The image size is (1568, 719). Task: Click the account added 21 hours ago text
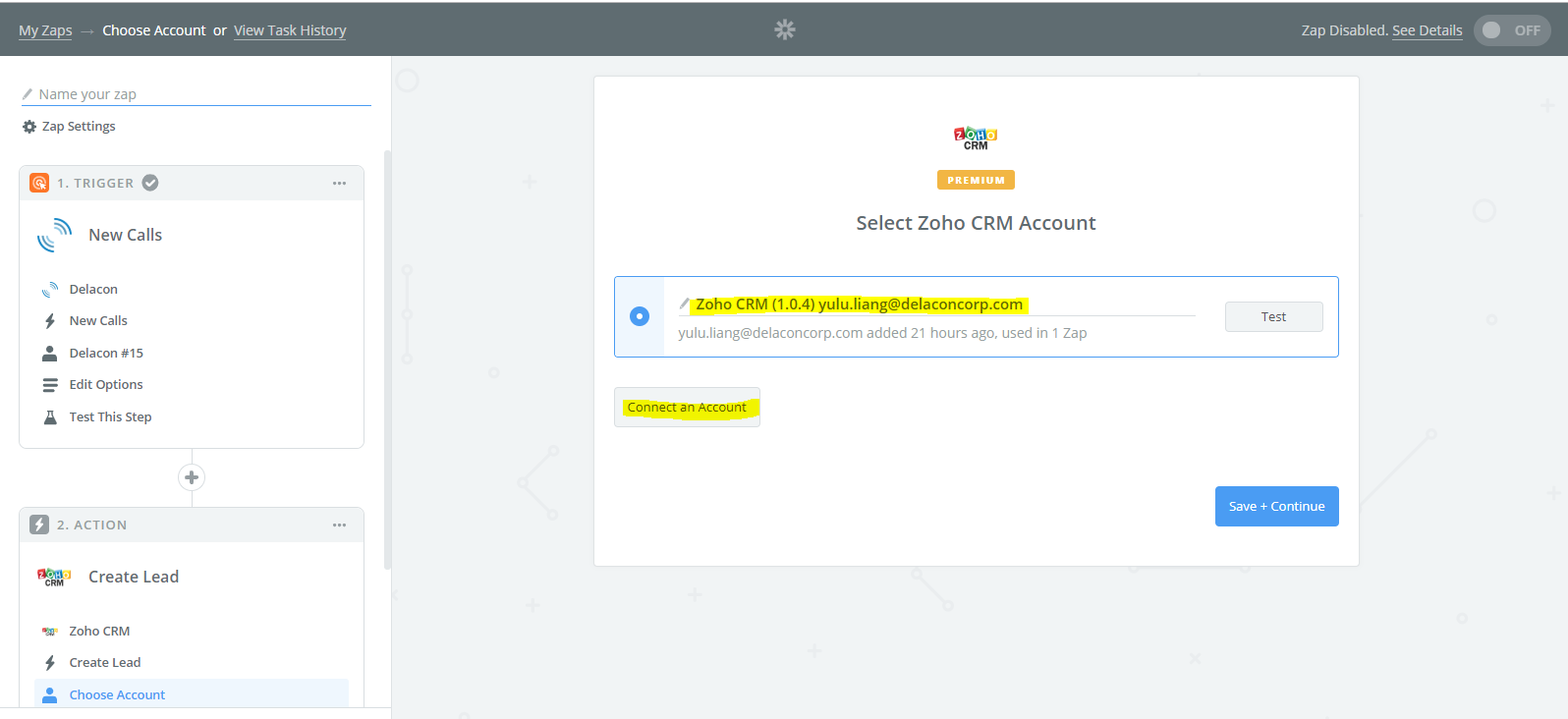(882, 333)
